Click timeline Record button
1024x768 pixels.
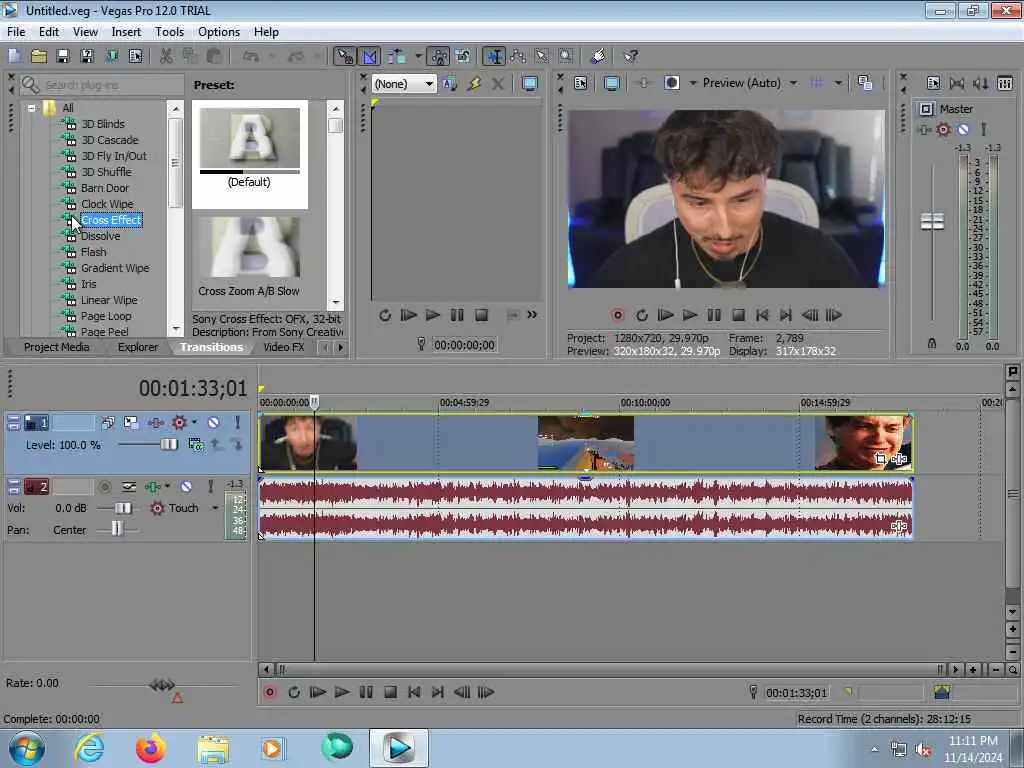coord(270,692)
